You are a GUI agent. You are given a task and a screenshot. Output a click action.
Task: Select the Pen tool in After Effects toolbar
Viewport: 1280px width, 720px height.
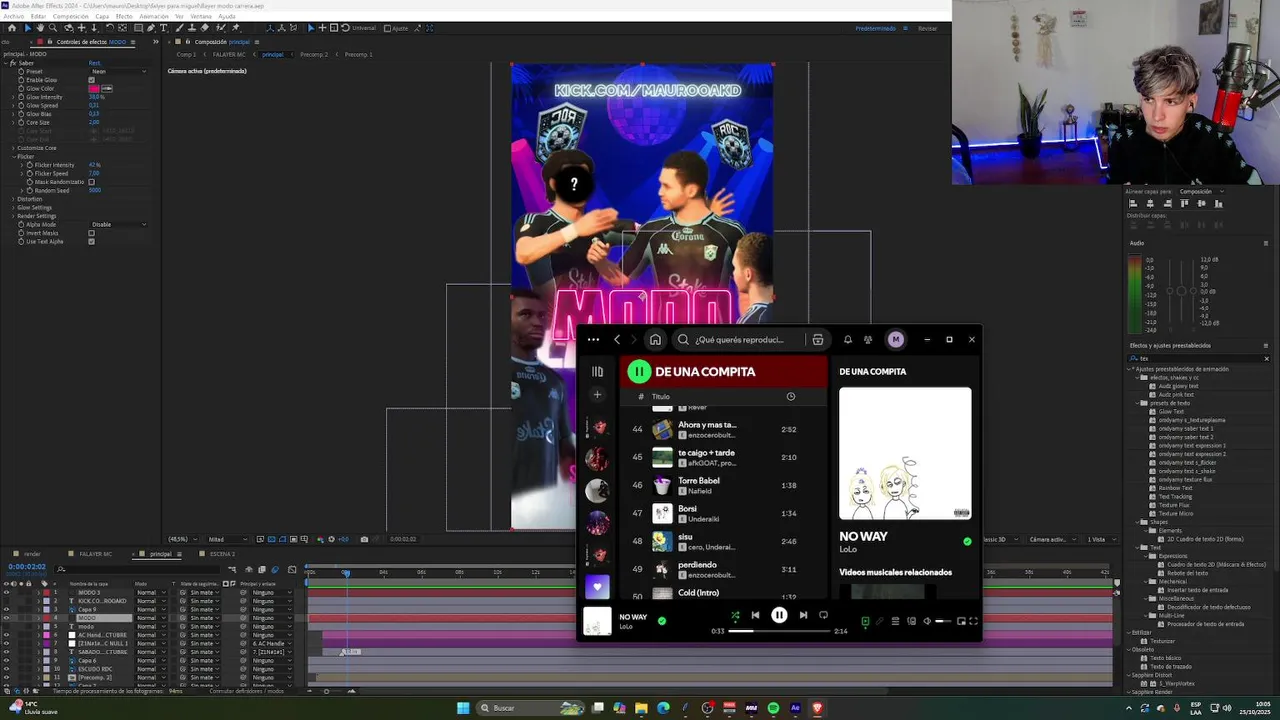click(x=151, y=28)
